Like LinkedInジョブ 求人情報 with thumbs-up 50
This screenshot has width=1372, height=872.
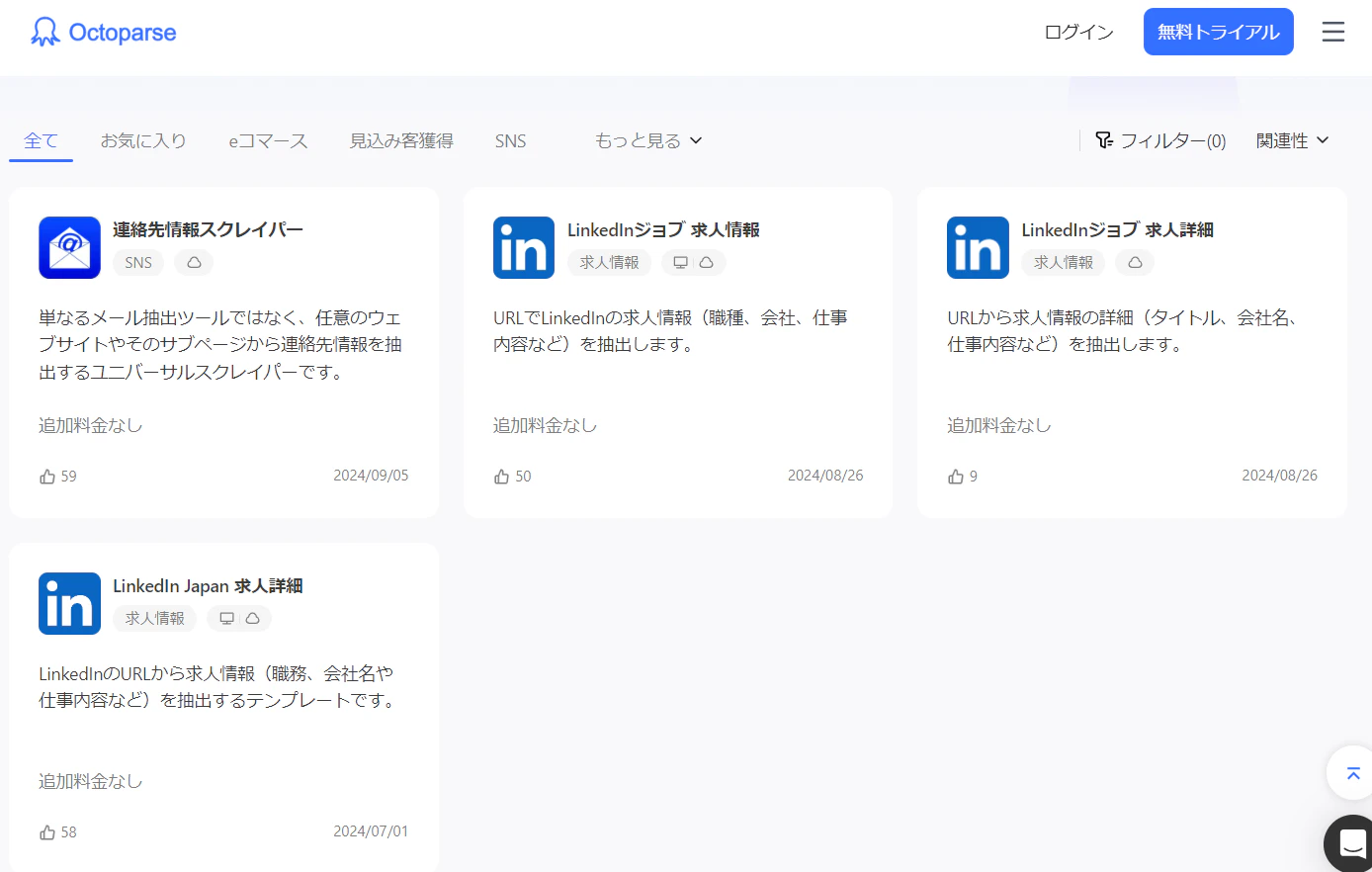pos(502,477)
